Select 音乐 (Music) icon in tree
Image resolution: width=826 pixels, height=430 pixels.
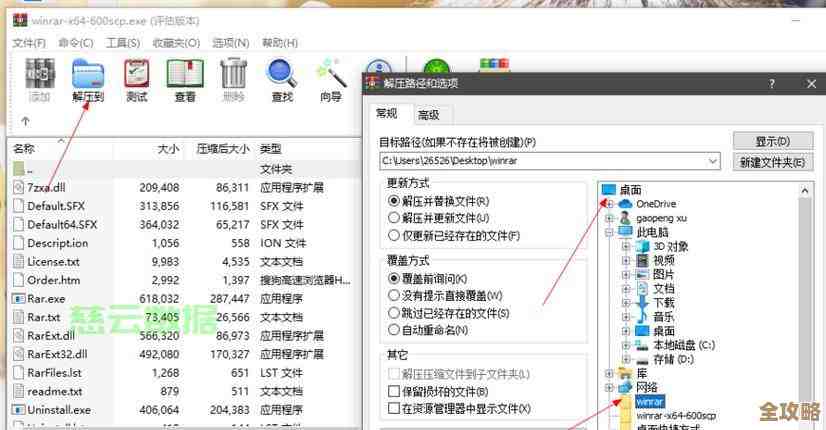click(x=642, y=317)
